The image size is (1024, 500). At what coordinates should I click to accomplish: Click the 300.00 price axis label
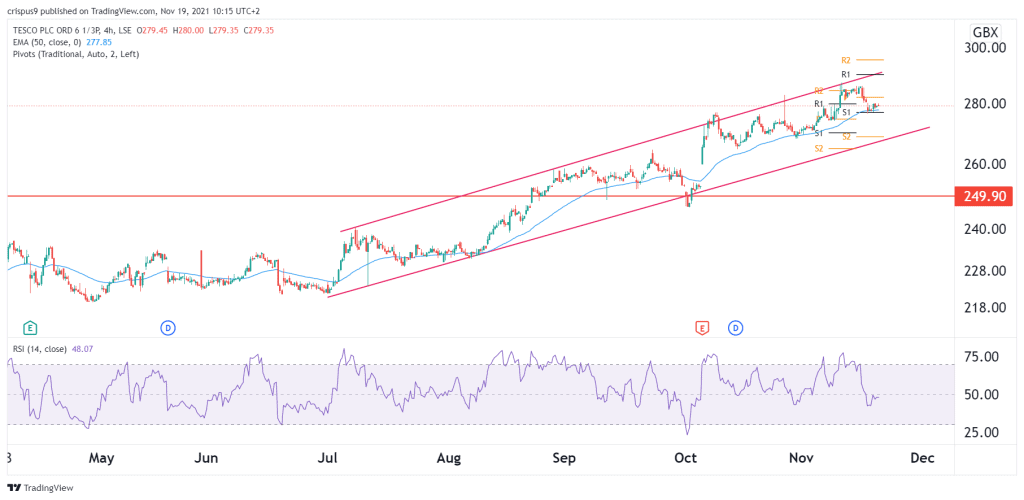coord(984,48)
